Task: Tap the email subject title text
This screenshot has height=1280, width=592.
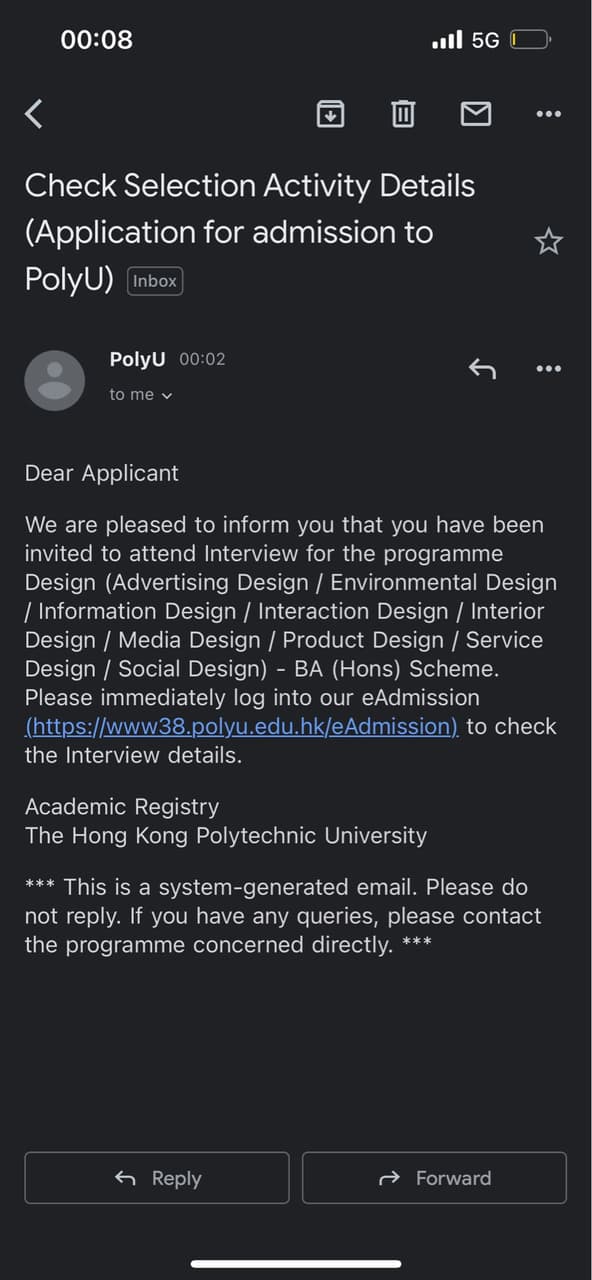Action: [x=250, y=232]
